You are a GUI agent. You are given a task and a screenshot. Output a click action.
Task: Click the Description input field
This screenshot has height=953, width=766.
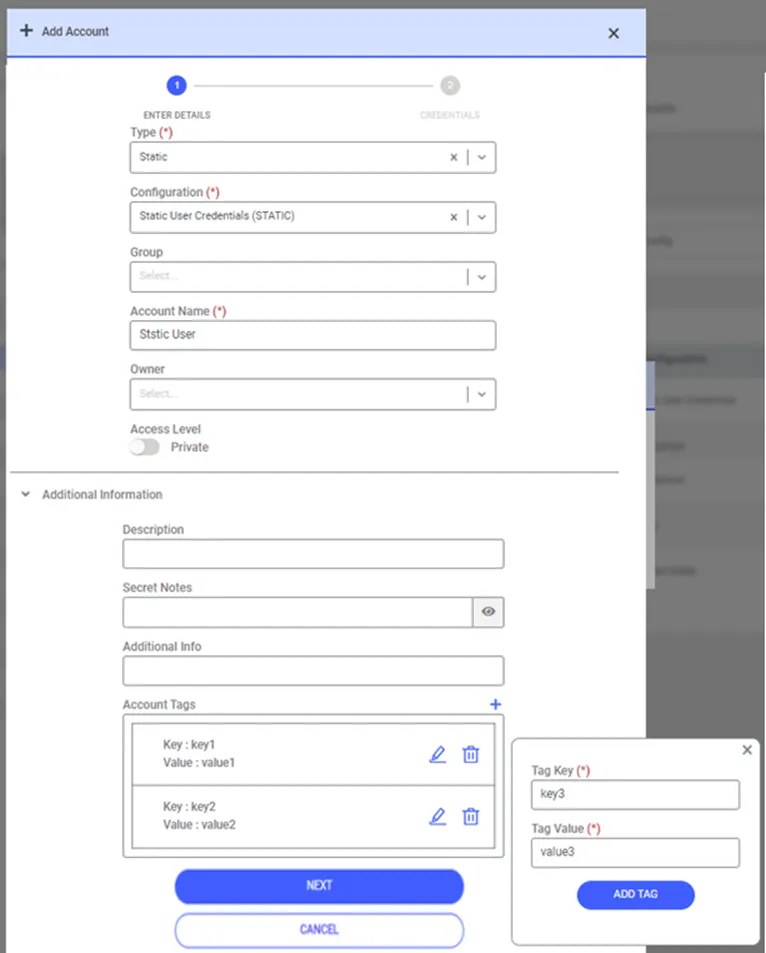313,554
